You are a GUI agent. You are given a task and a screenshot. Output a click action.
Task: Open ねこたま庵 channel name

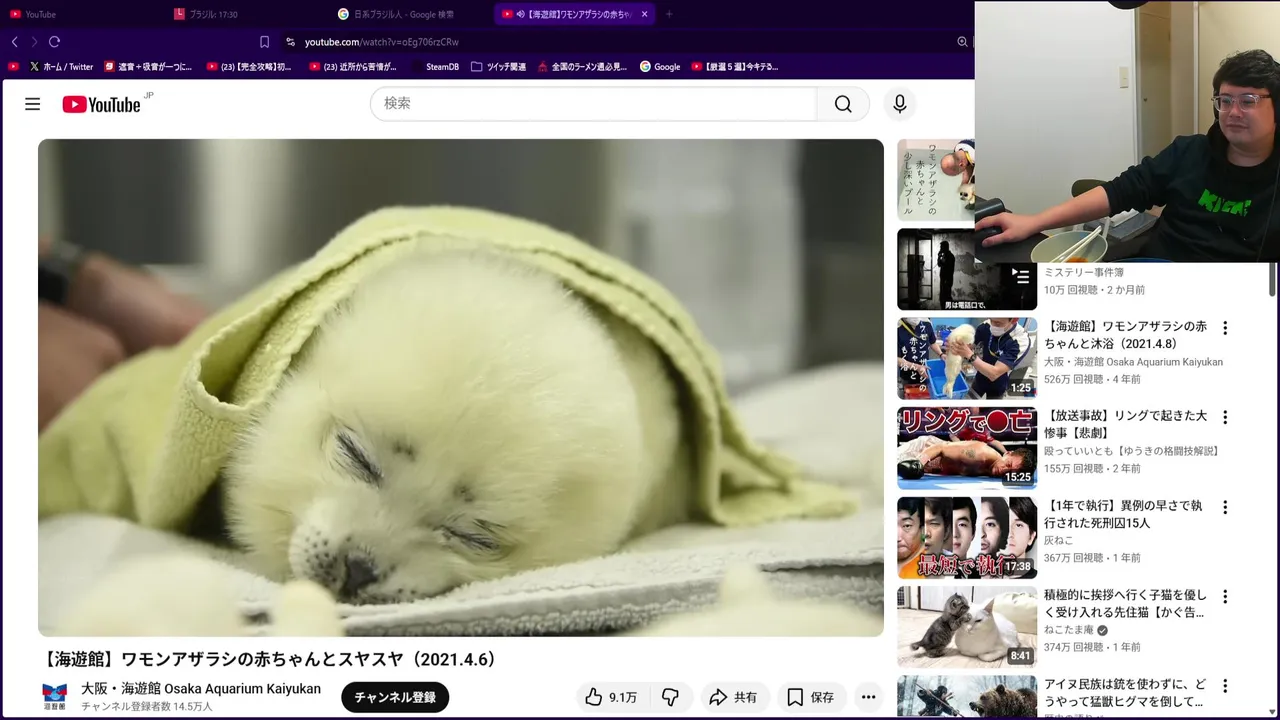pyautogui.click(x=1069, y=630)
